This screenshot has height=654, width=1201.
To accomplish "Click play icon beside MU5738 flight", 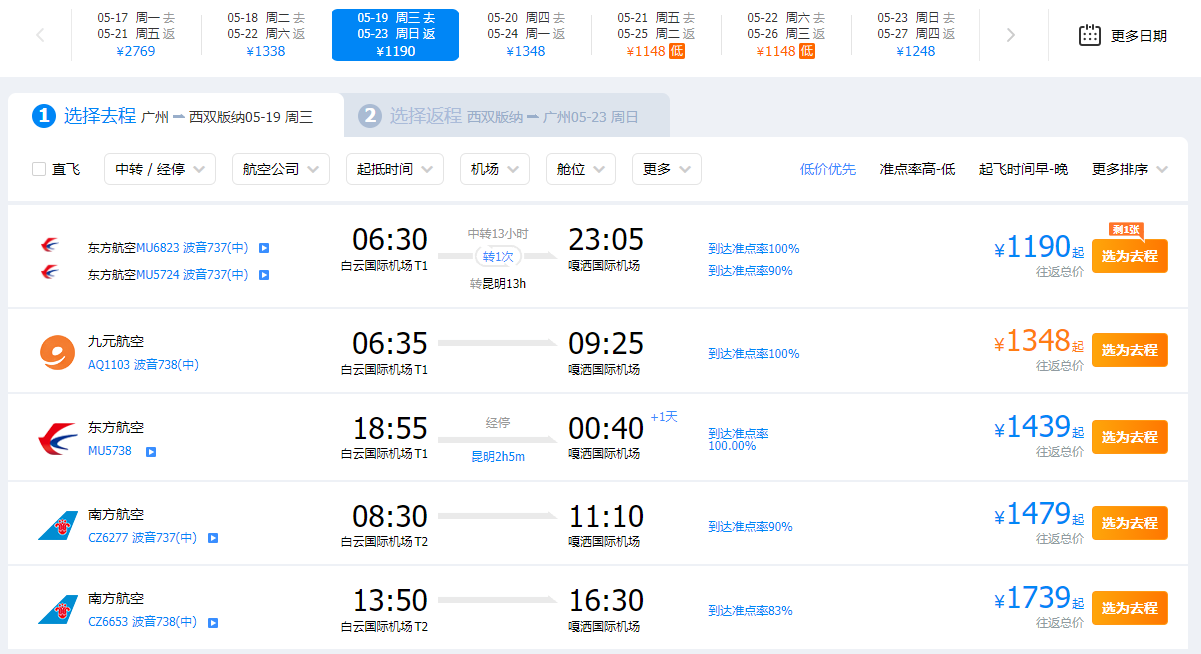I will tap(151, 451).
